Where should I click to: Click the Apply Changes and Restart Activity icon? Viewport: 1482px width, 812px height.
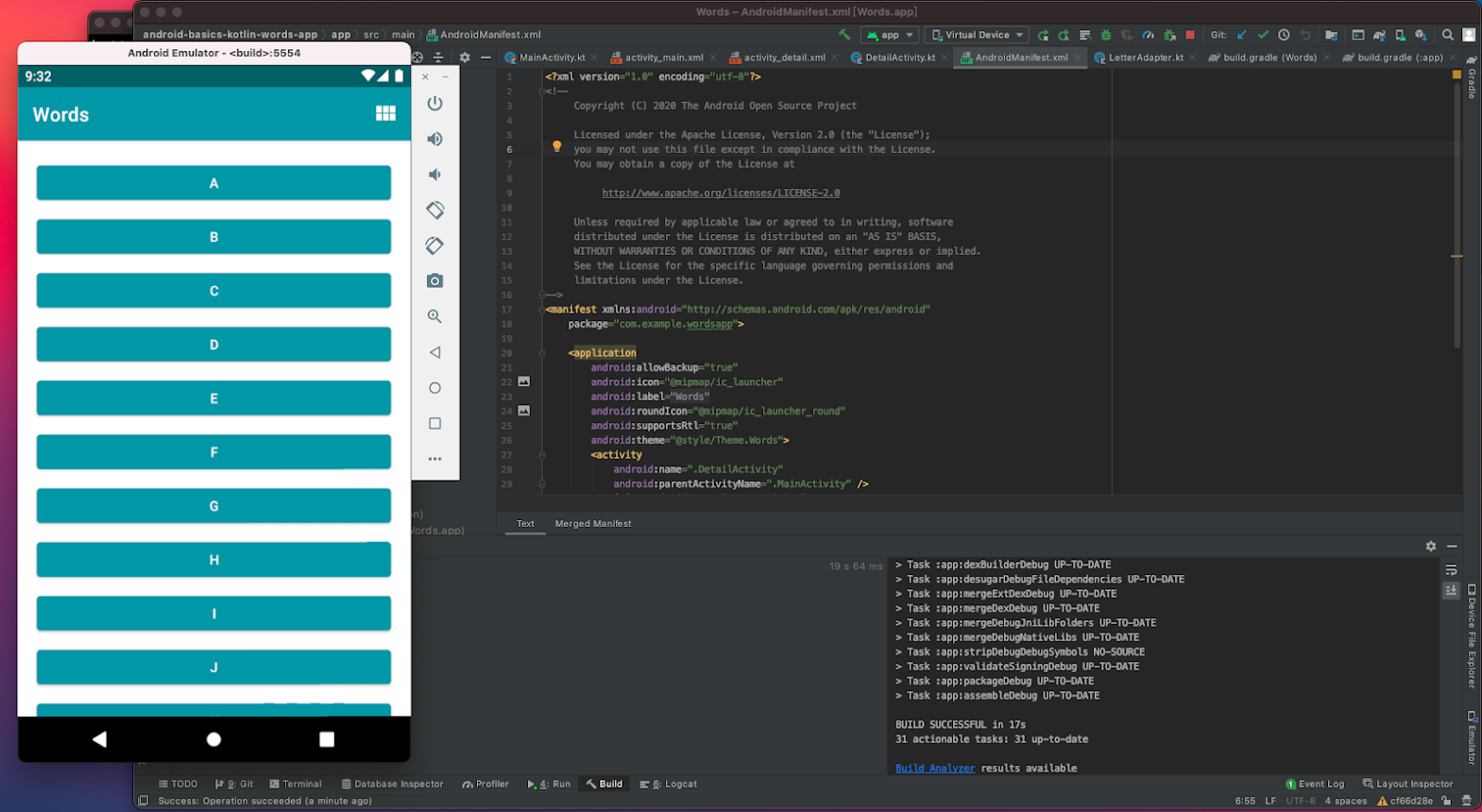tap(1065, 35)
